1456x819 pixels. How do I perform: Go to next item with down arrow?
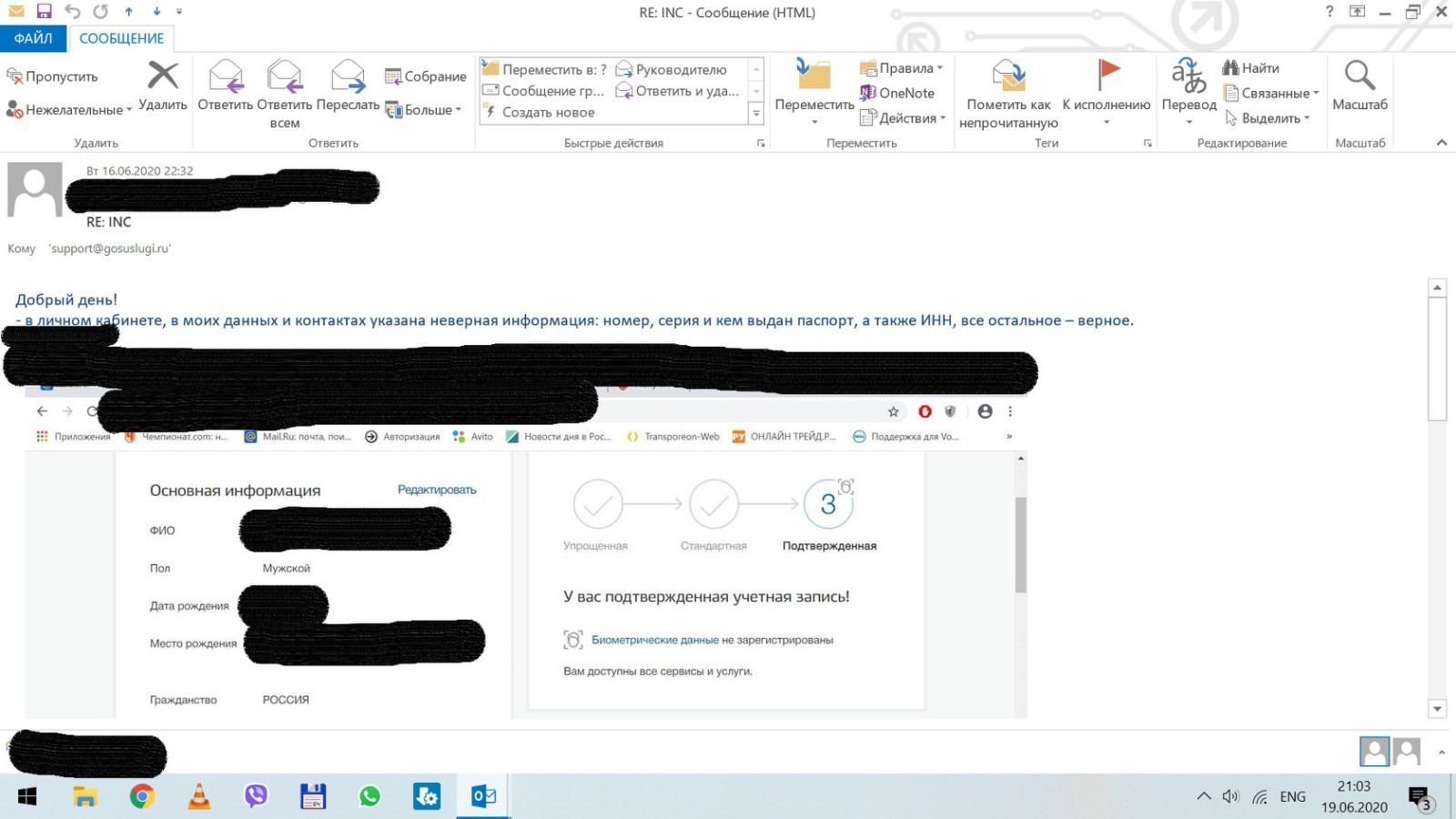tap(157, 11)
